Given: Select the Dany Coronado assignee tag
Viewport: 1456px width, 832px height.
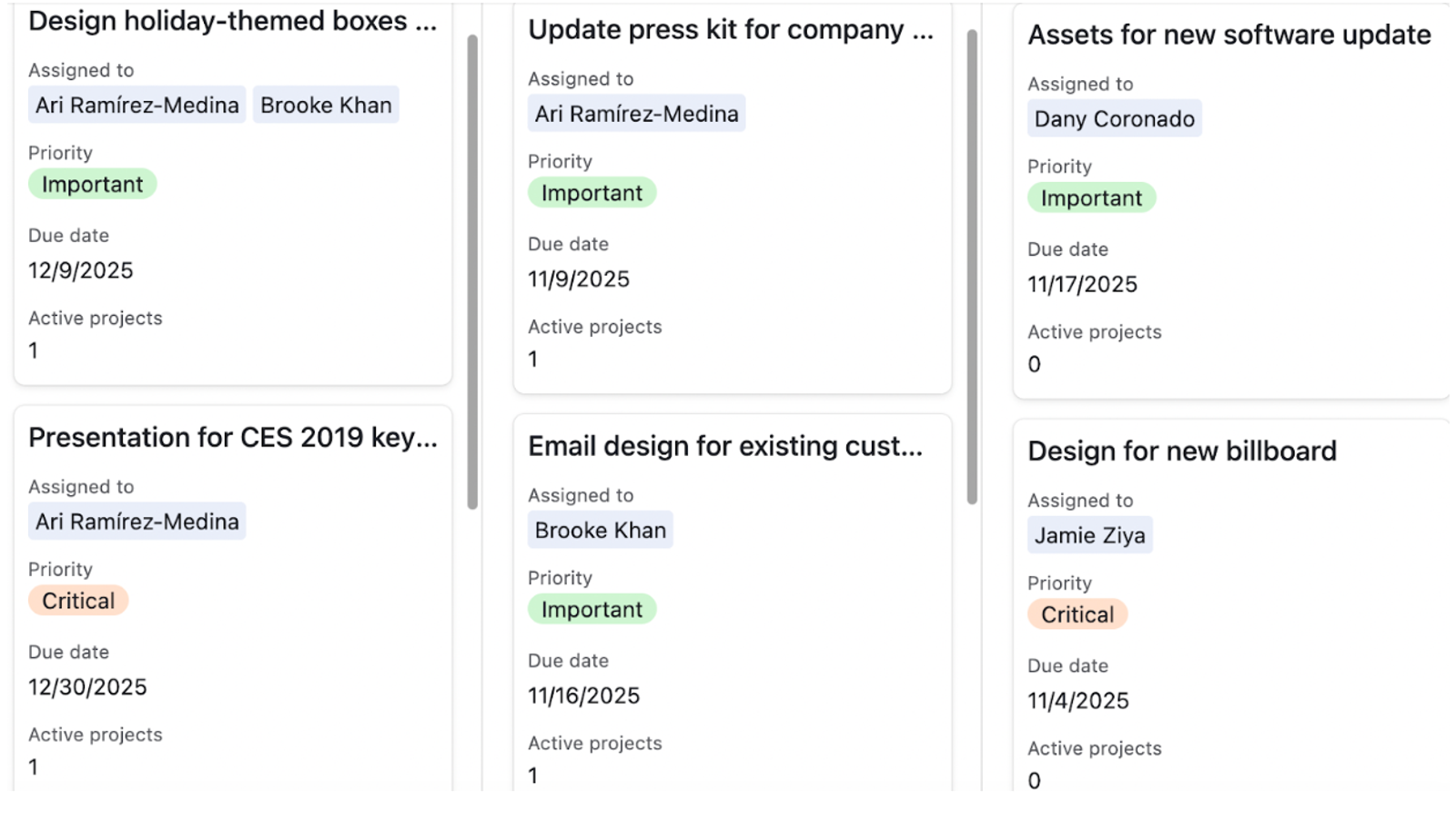Looking at the screenshot, I should click(x=1115, y=118).
